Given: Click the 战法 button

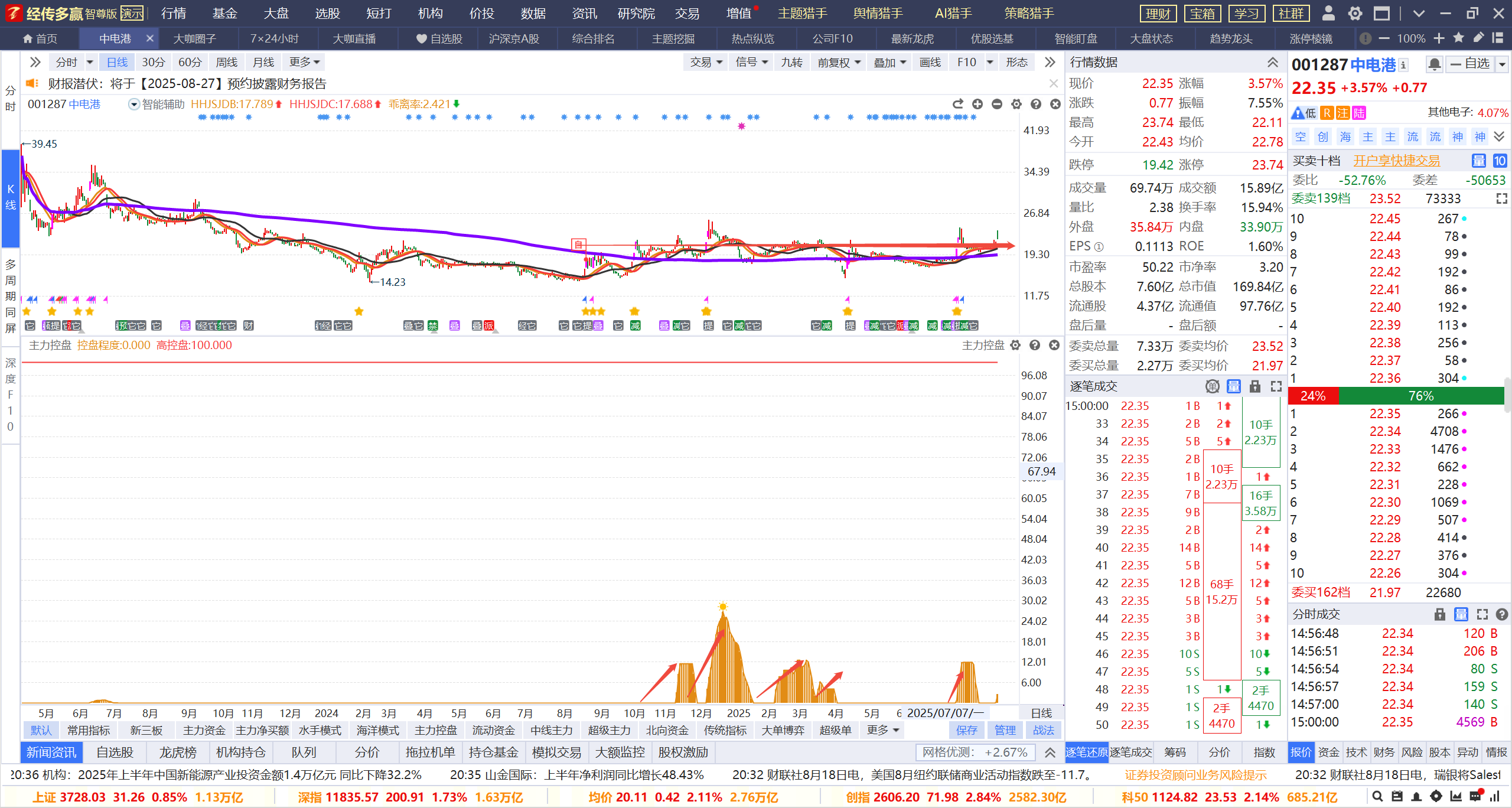Looking at the screenshot, I should (1044, 731).
